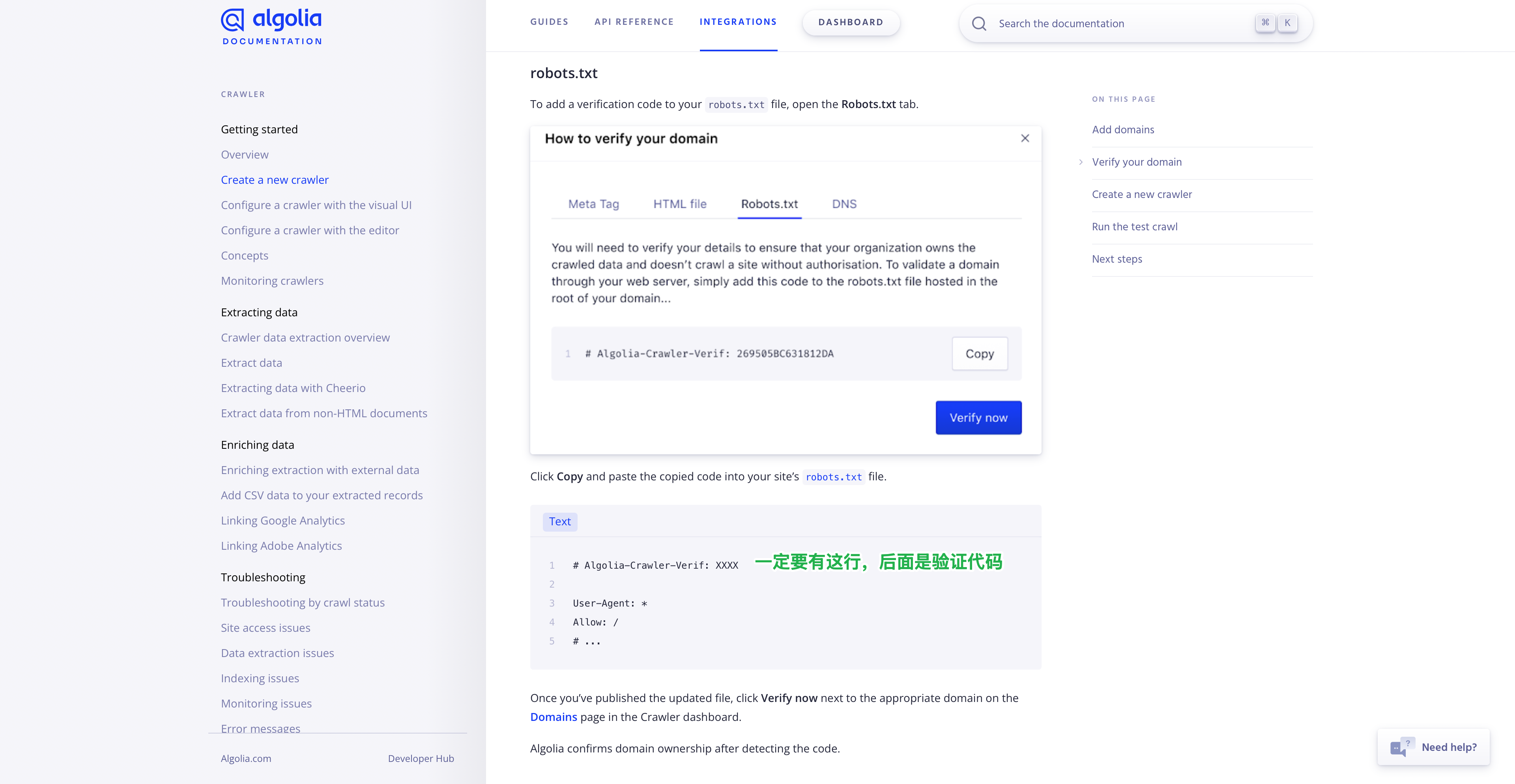Screen dimensions: 1515x784
Task: Close the verify domain dialog with X
Action: [x=1025, y=138]
